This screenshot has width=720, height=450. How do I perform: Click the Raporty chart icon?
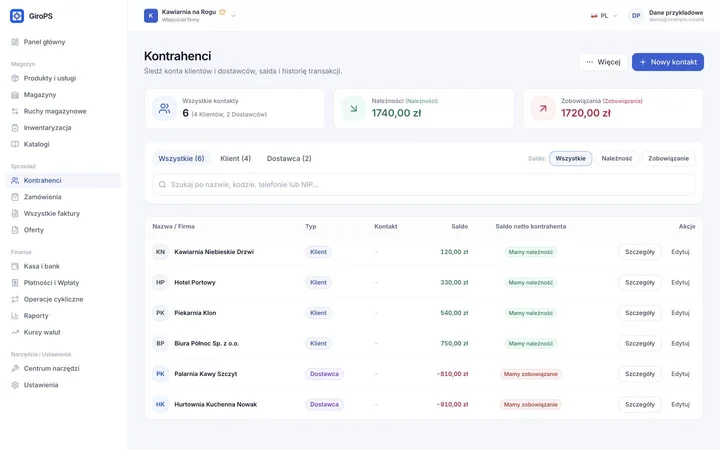point(15,316)
